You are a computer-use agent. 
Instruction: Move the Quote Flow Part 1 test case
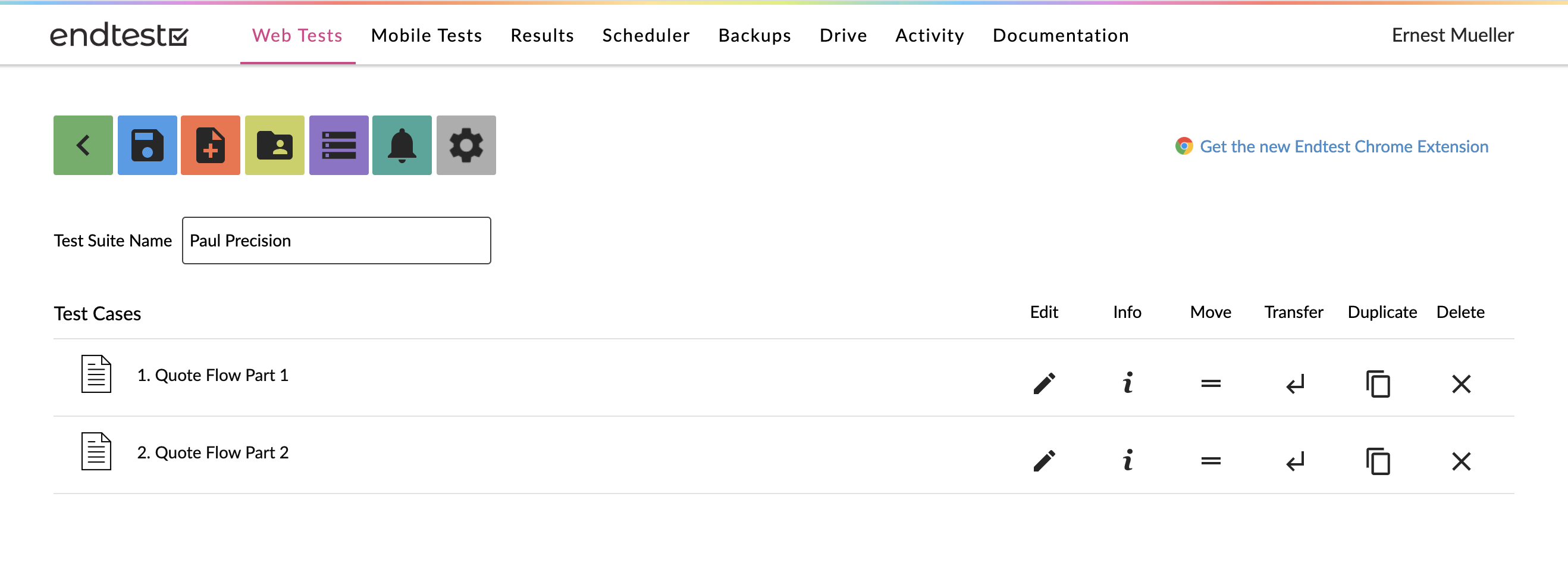point(1210,383)
